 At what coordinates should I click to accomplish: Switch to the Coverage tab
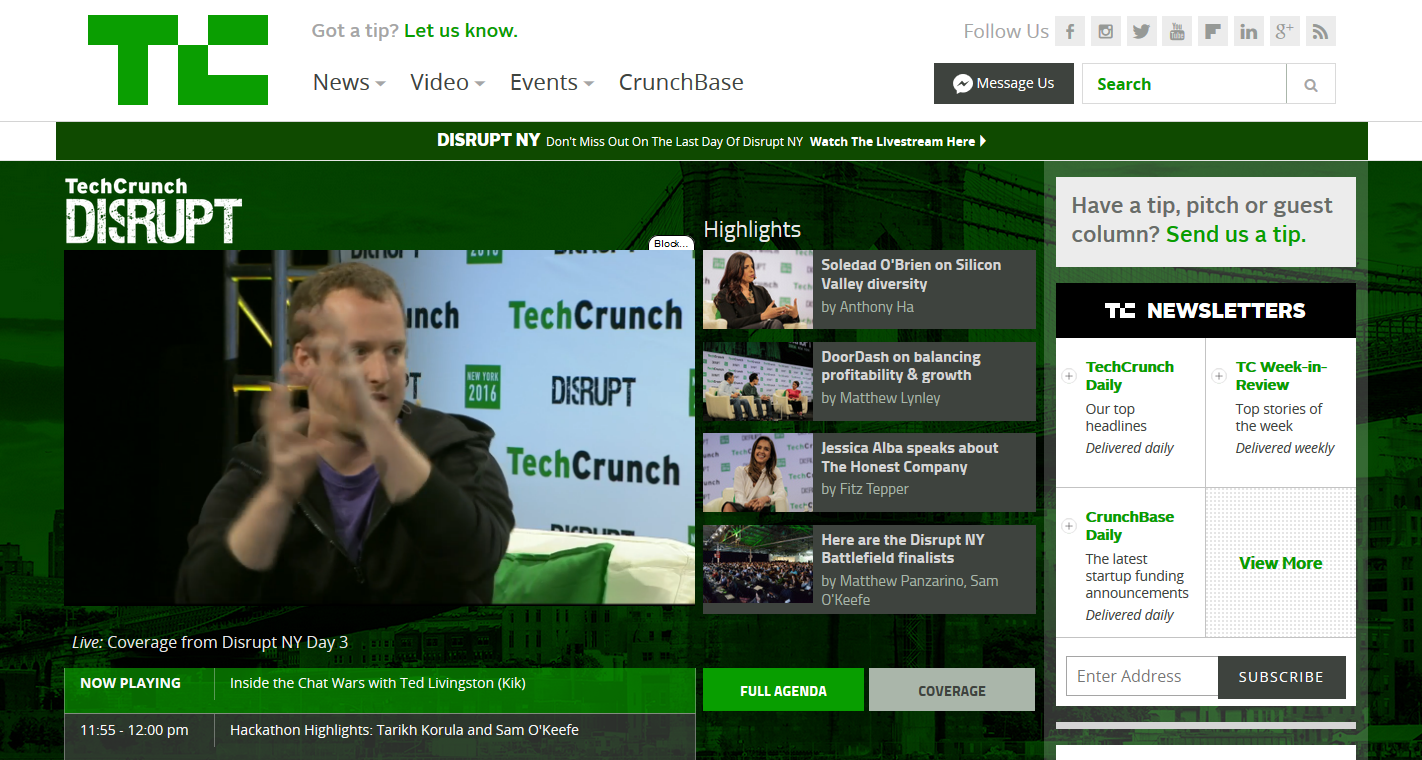[x=952, y=690]
